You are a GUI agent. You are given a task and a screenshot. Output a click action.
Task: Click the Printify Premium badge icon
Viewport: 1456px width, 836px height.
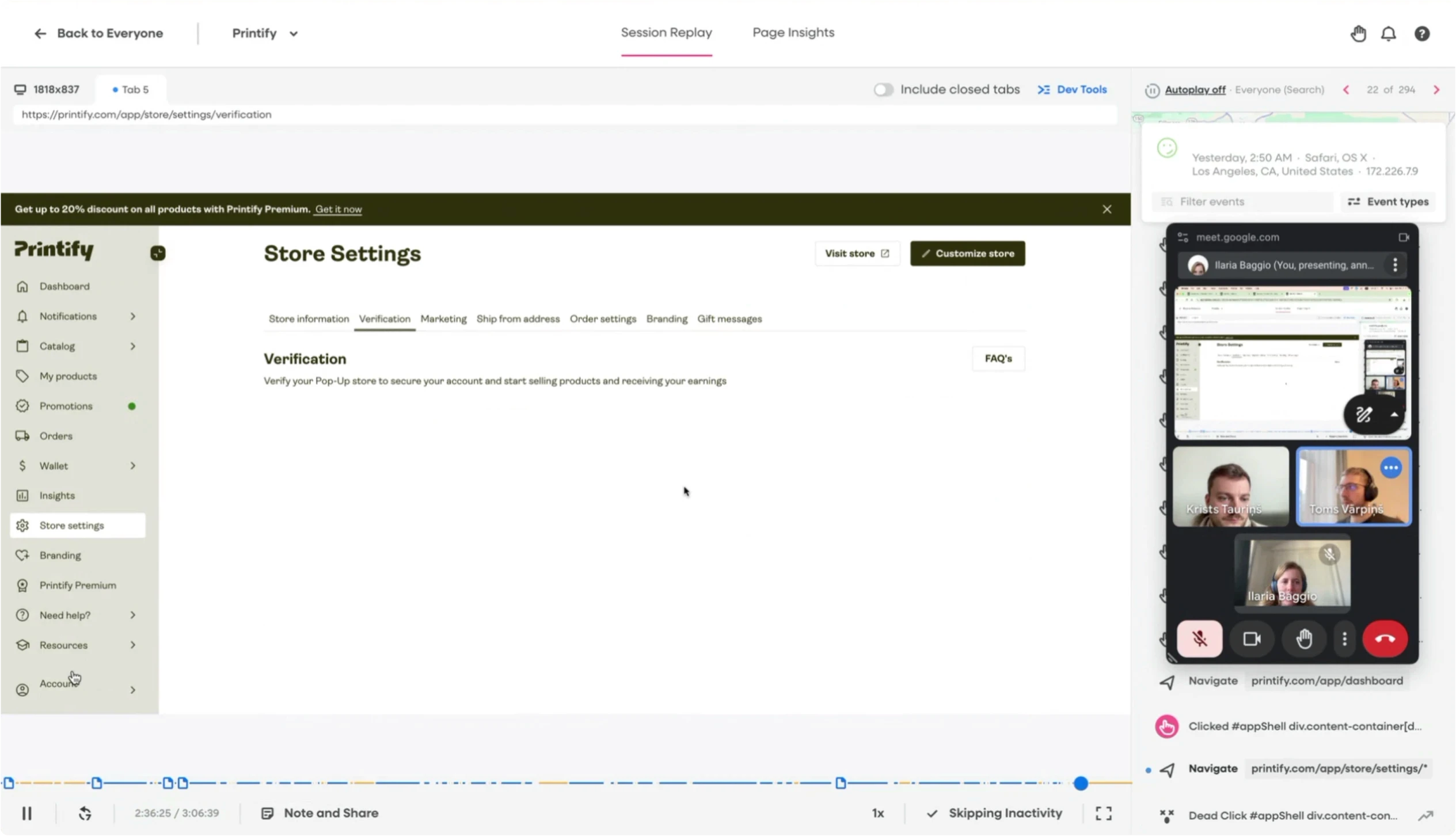[x=22, y=586]
